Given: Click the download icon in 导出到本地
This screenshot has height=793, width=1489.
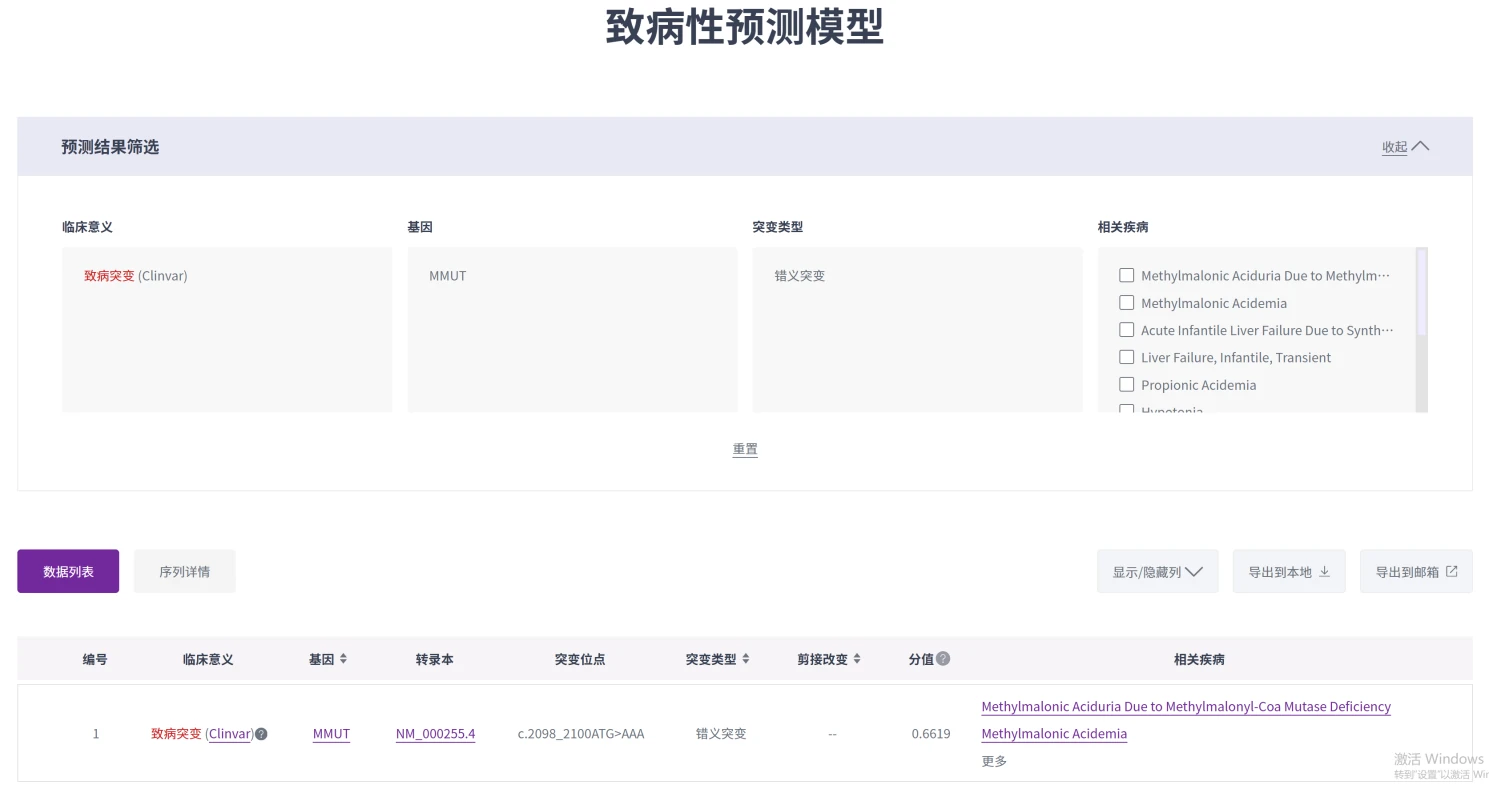Looking at the screenshot, I should (1324, 572).
